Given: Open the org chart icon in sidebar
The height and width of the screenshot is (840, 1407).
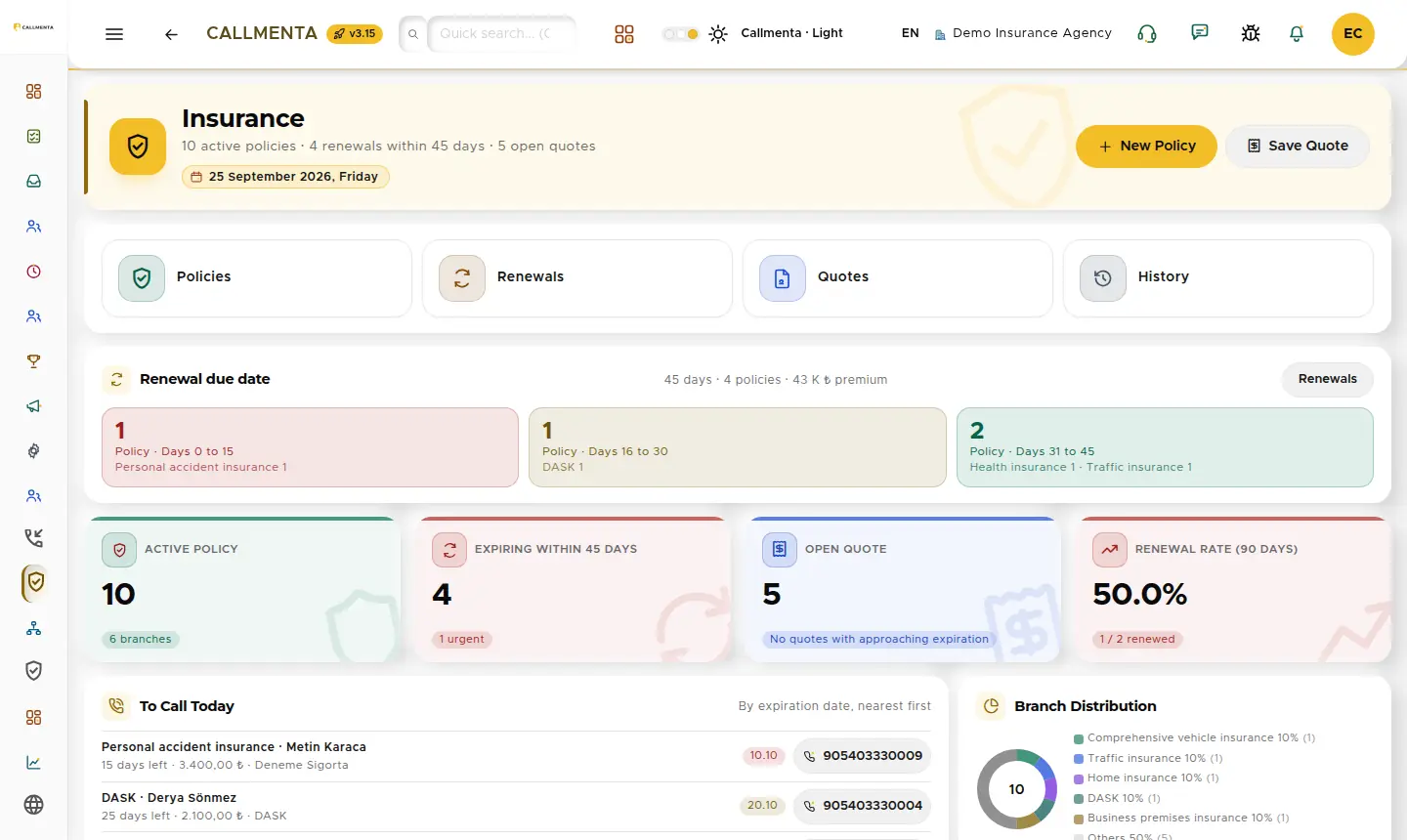Looking at the screenshot, I should coord(34,628).
